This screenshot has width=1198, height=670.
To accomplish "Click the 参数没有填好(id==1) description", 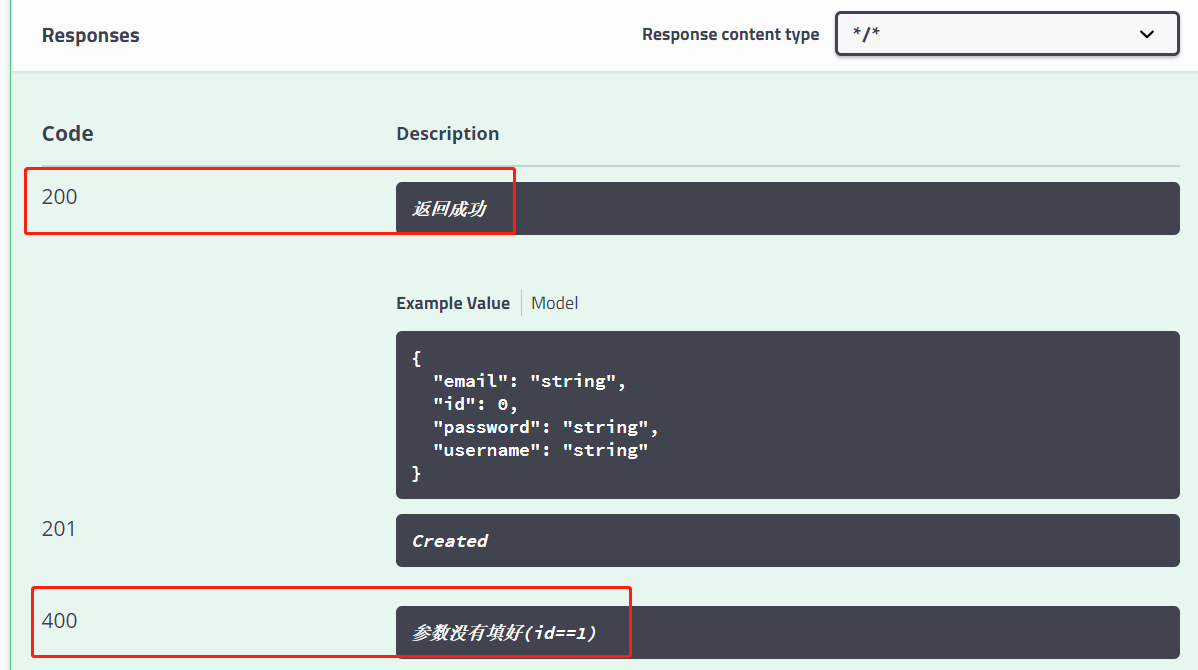I will 788,633.
